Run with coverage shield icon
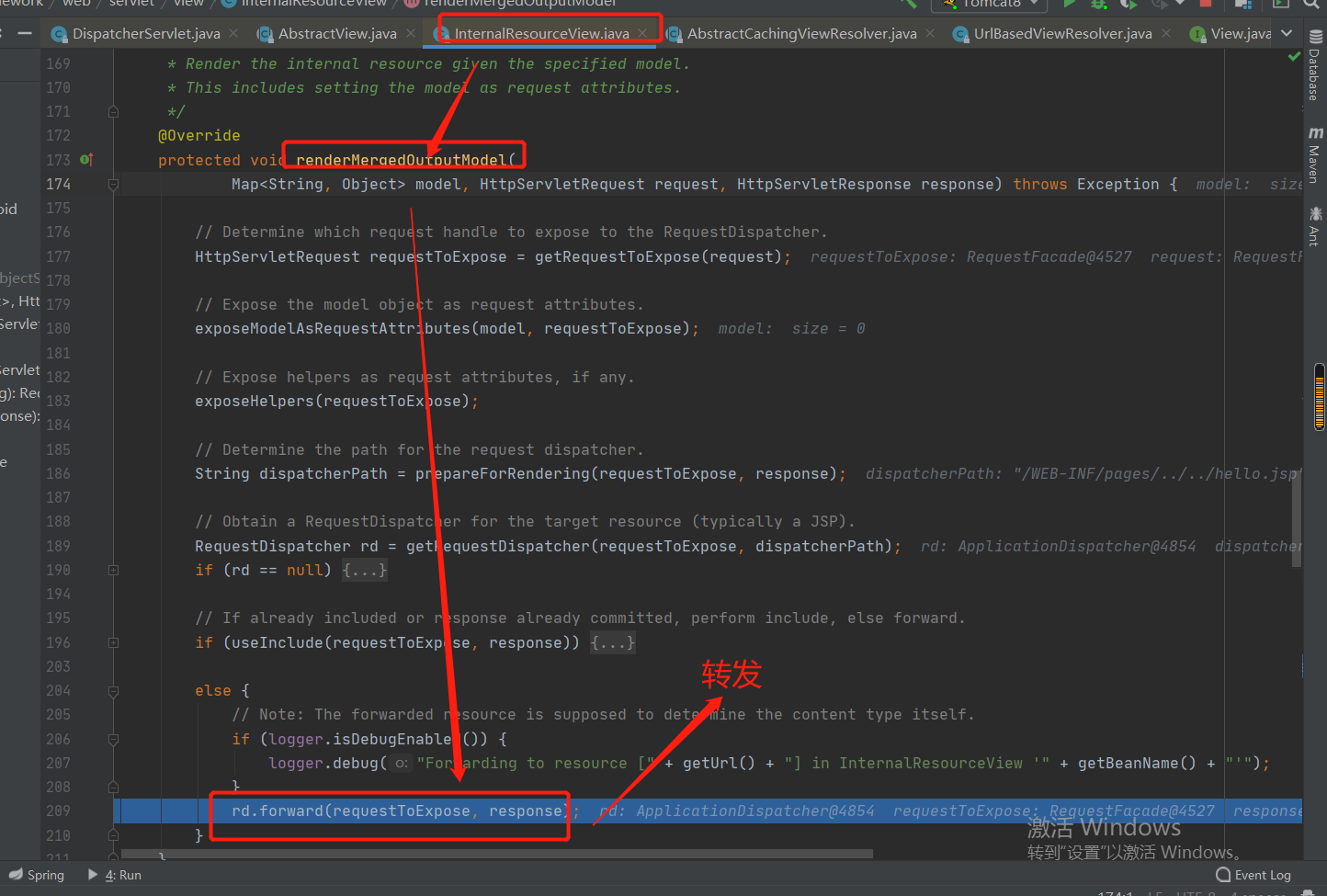 (1128, 4)
